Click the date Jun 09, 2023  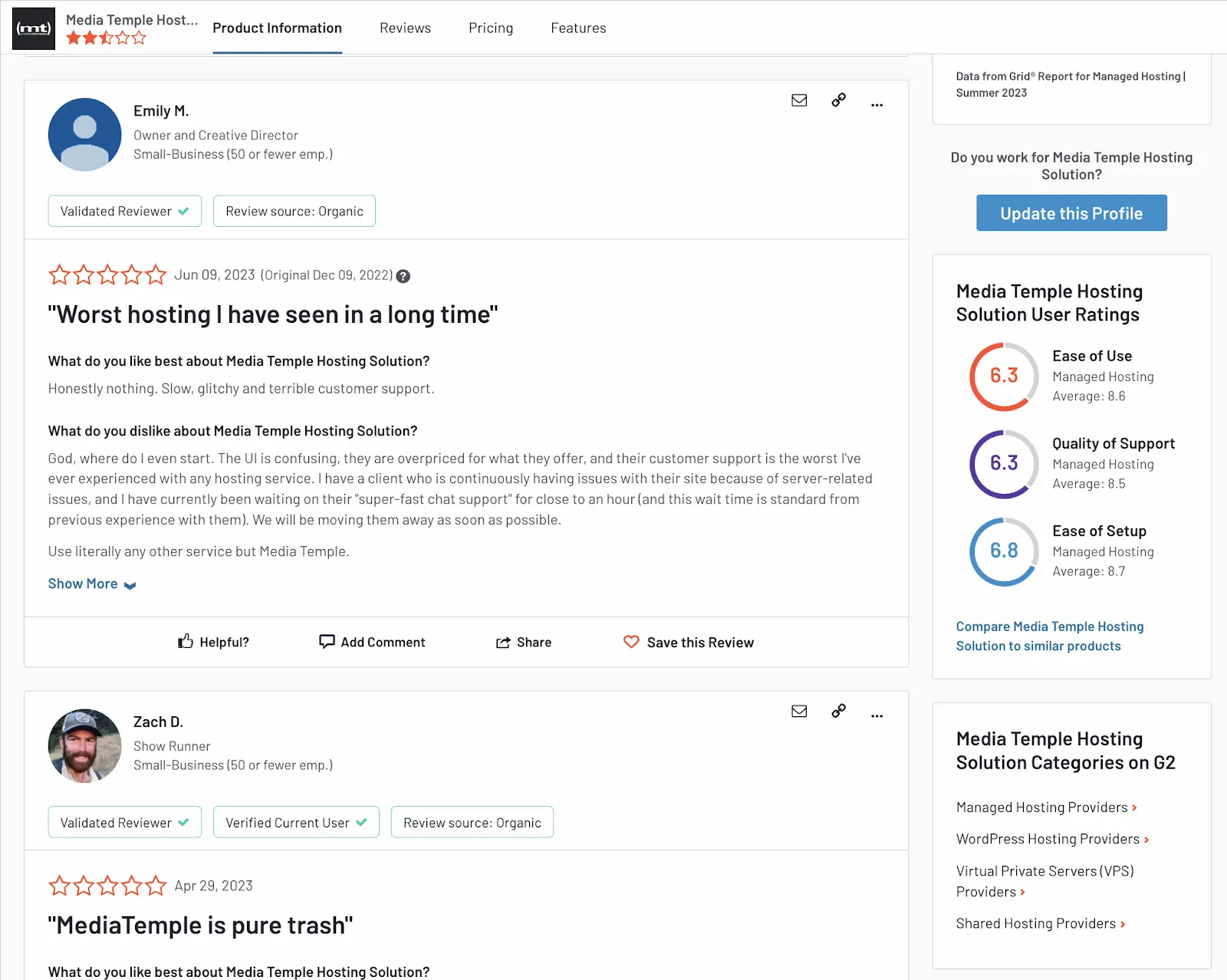pos(215,275)
